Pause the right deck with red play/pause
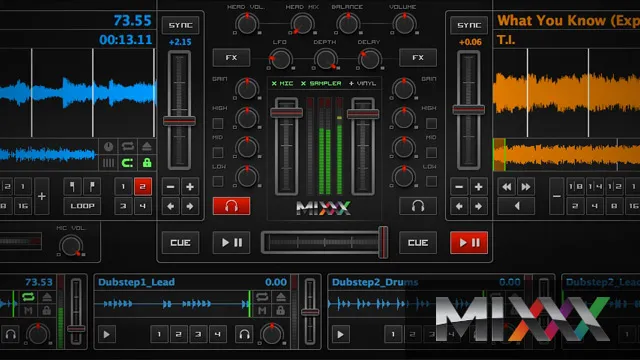 [x=469, y=243]
